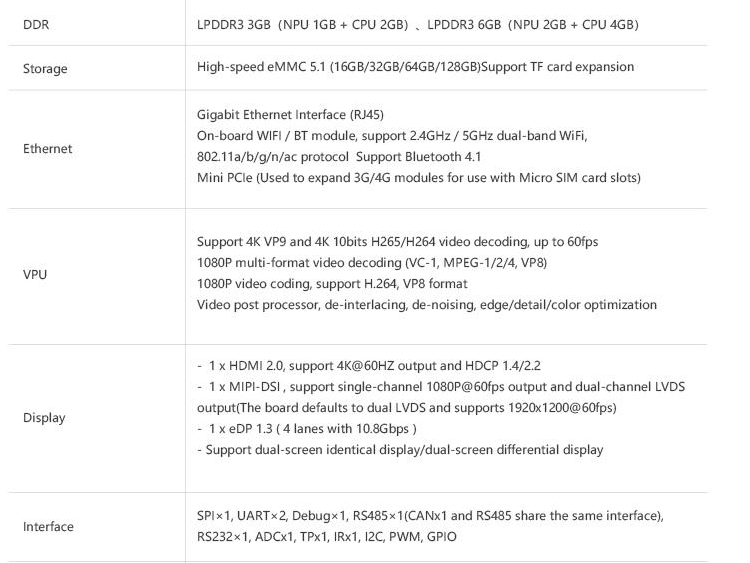Click the Interface row label
The width and height of the screenshot is (750, 563).
48,527
